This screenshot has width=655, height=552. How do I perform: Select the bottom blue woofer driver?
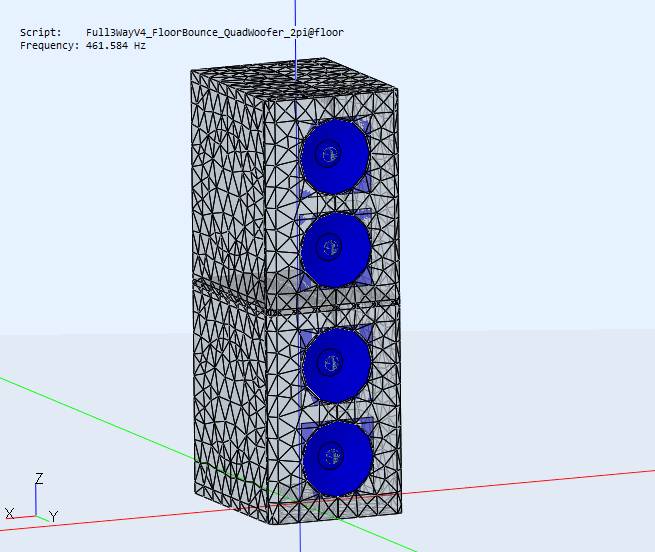(x=338, y=459)
